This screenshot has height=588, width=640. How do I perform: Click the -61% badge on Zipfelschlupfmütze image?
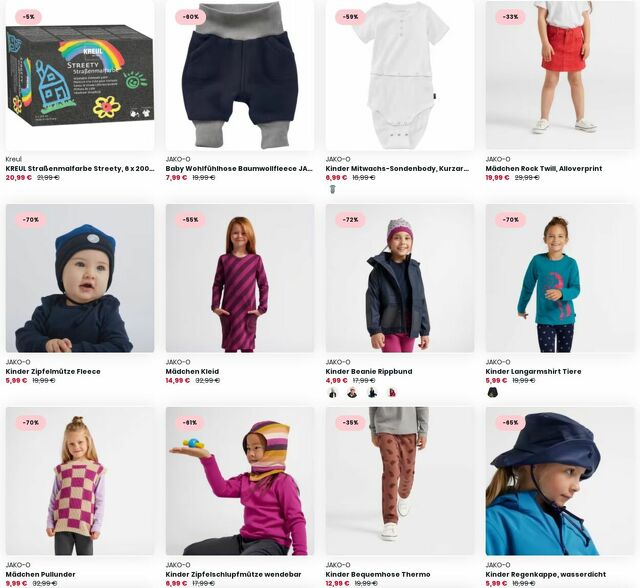pyautogui.click(x=191, y=423)
